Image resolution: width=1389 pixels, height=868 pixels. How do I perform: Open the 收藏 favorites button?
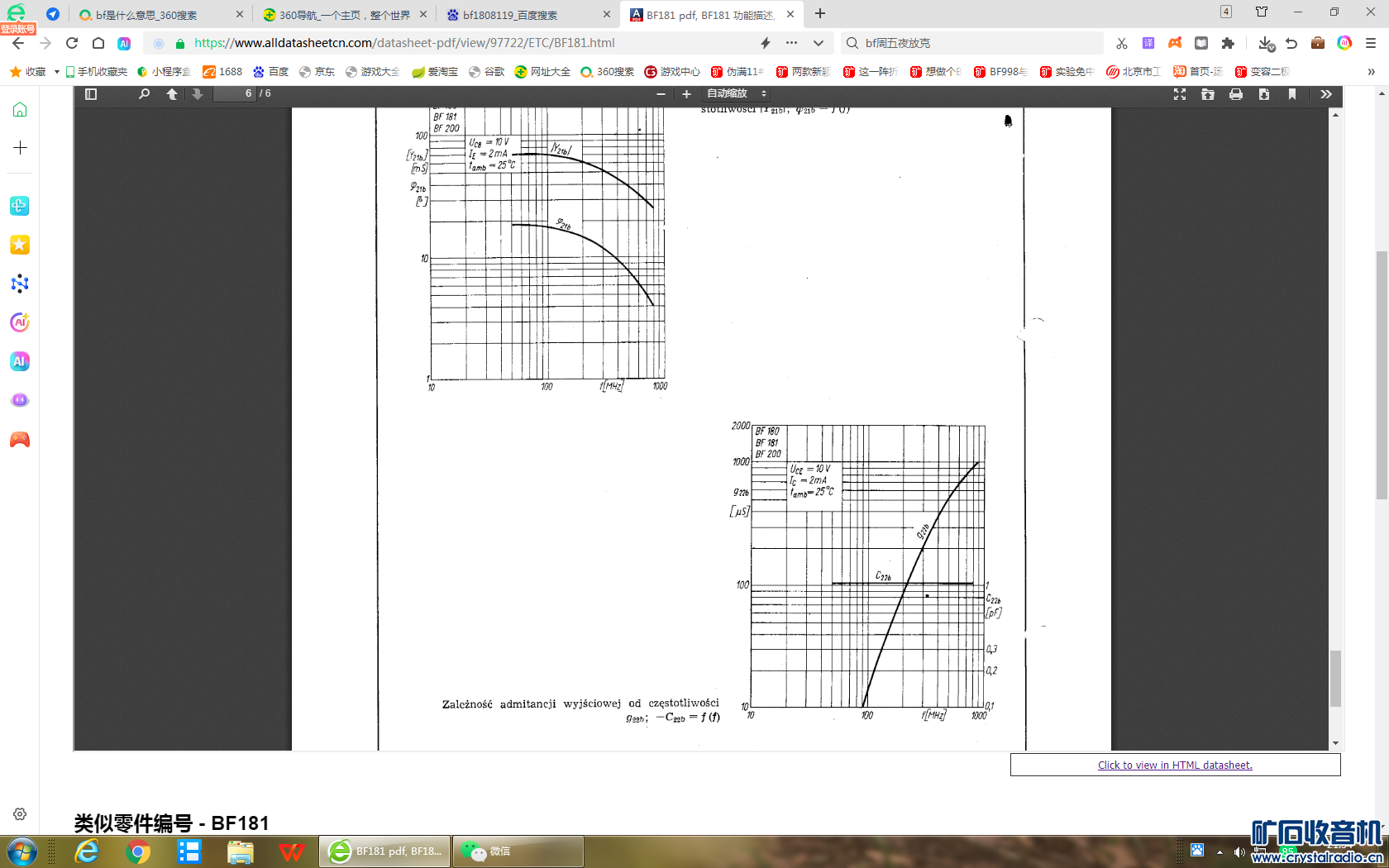tap(28, 72)
